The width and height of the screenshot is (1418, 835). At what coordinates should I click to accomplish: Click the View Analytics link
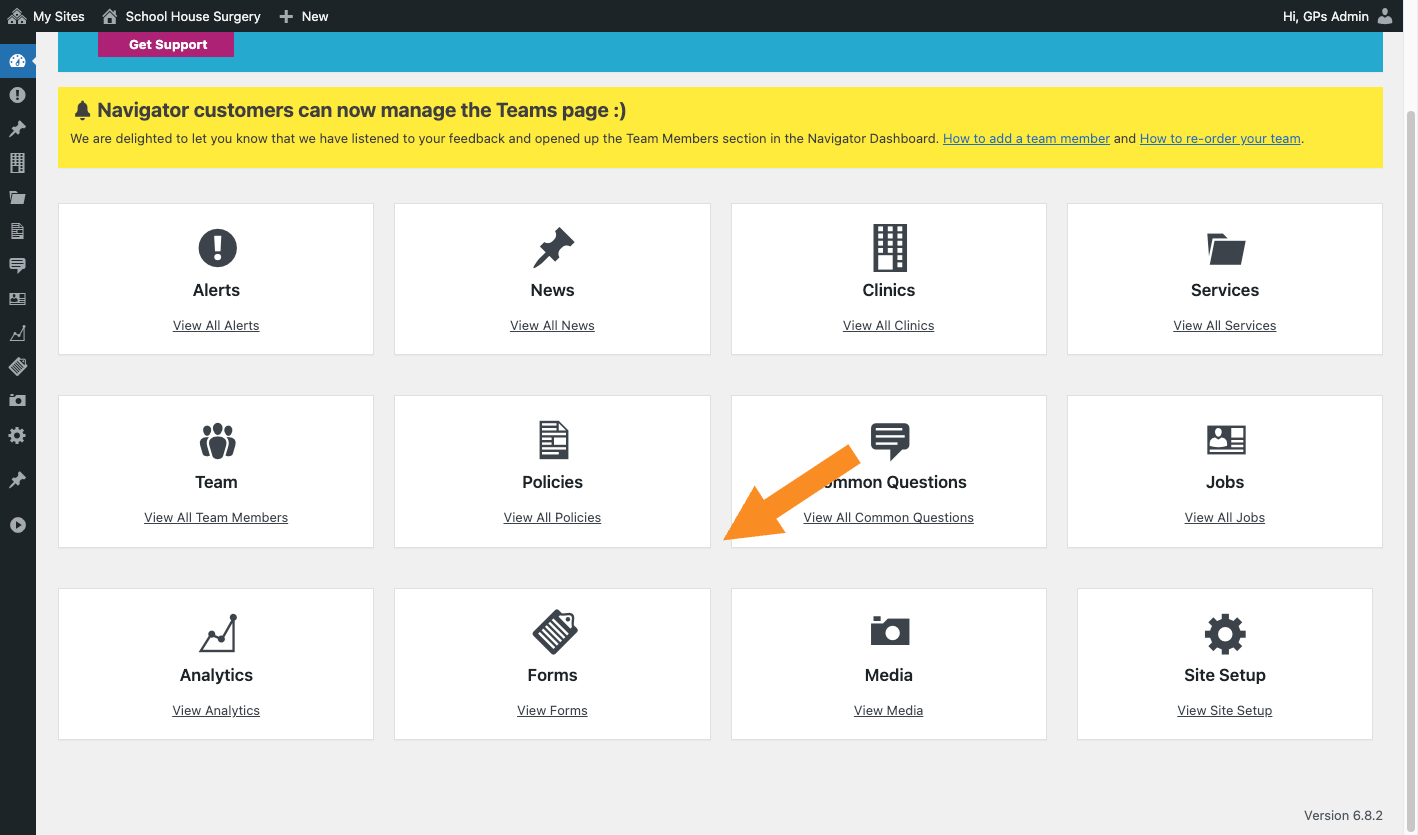click(216, 711)
